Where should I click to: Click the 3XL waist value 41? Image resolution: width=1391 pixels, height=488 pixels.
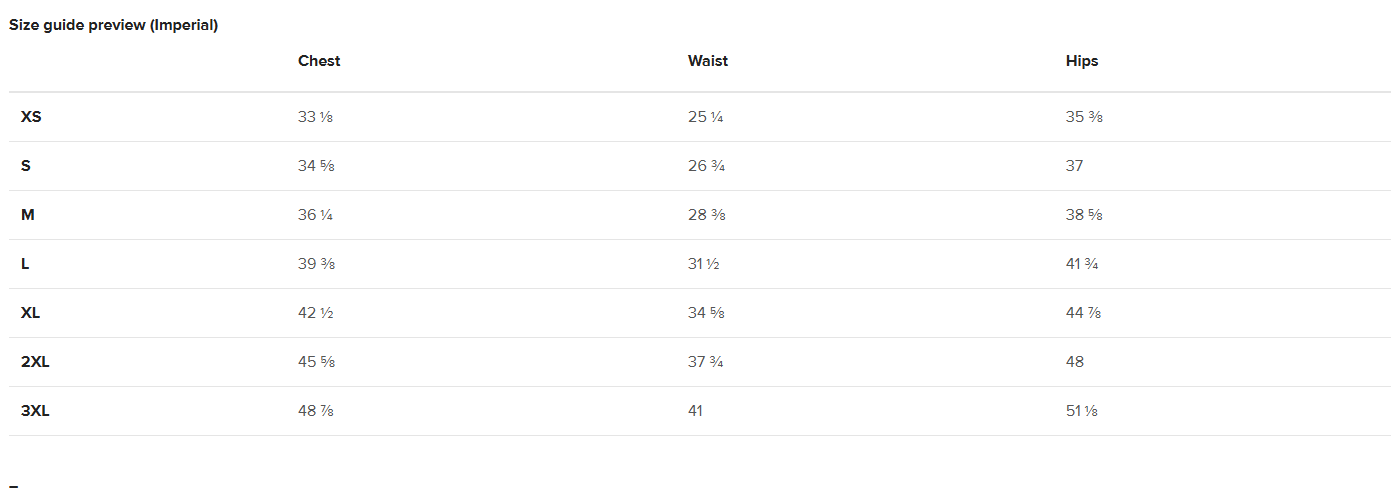click(695, 411)
